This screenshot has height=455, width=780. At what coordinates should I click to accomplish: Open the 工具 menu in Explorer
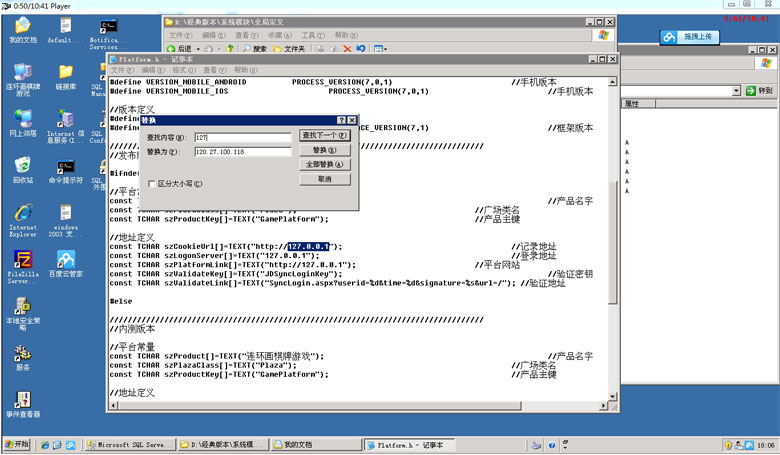pos(313,35)
